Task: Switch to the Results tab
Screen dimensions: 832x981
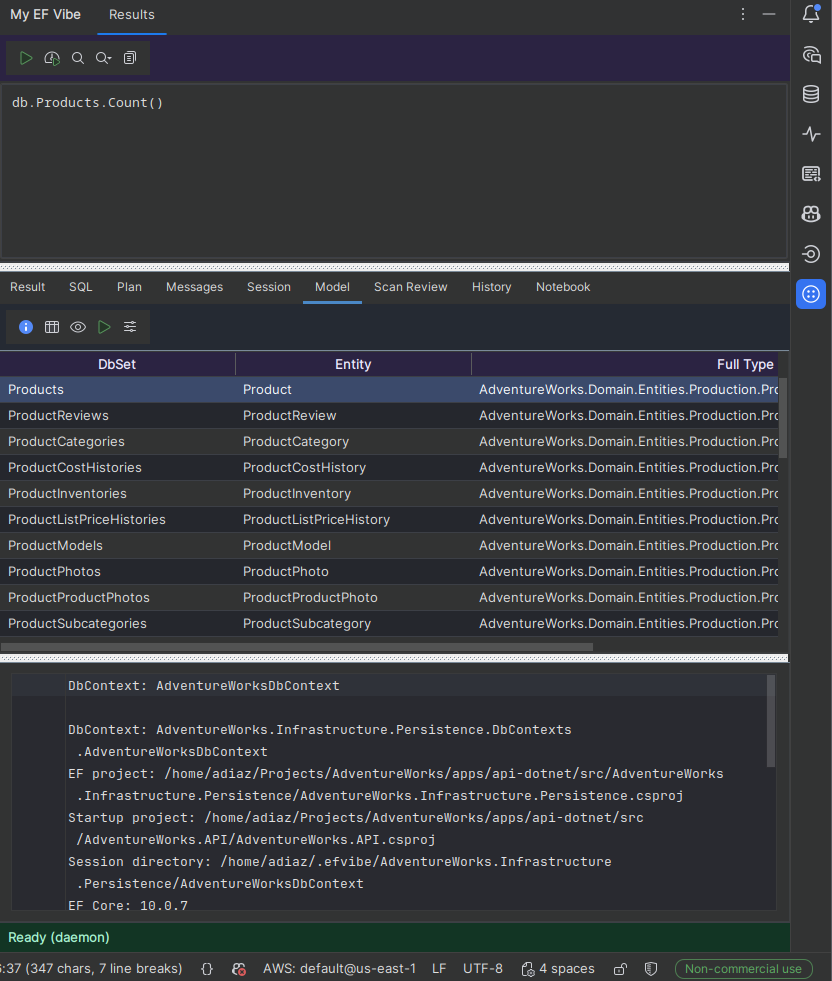Action: pyautogui.click(x=131, y=14)
